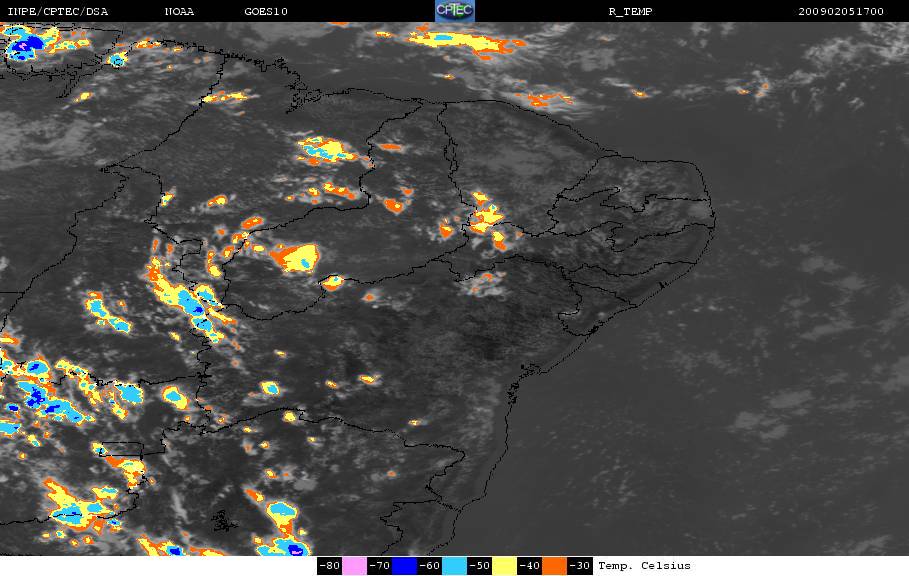Select the yellow -50 legend swatch

tap(504, 566)
